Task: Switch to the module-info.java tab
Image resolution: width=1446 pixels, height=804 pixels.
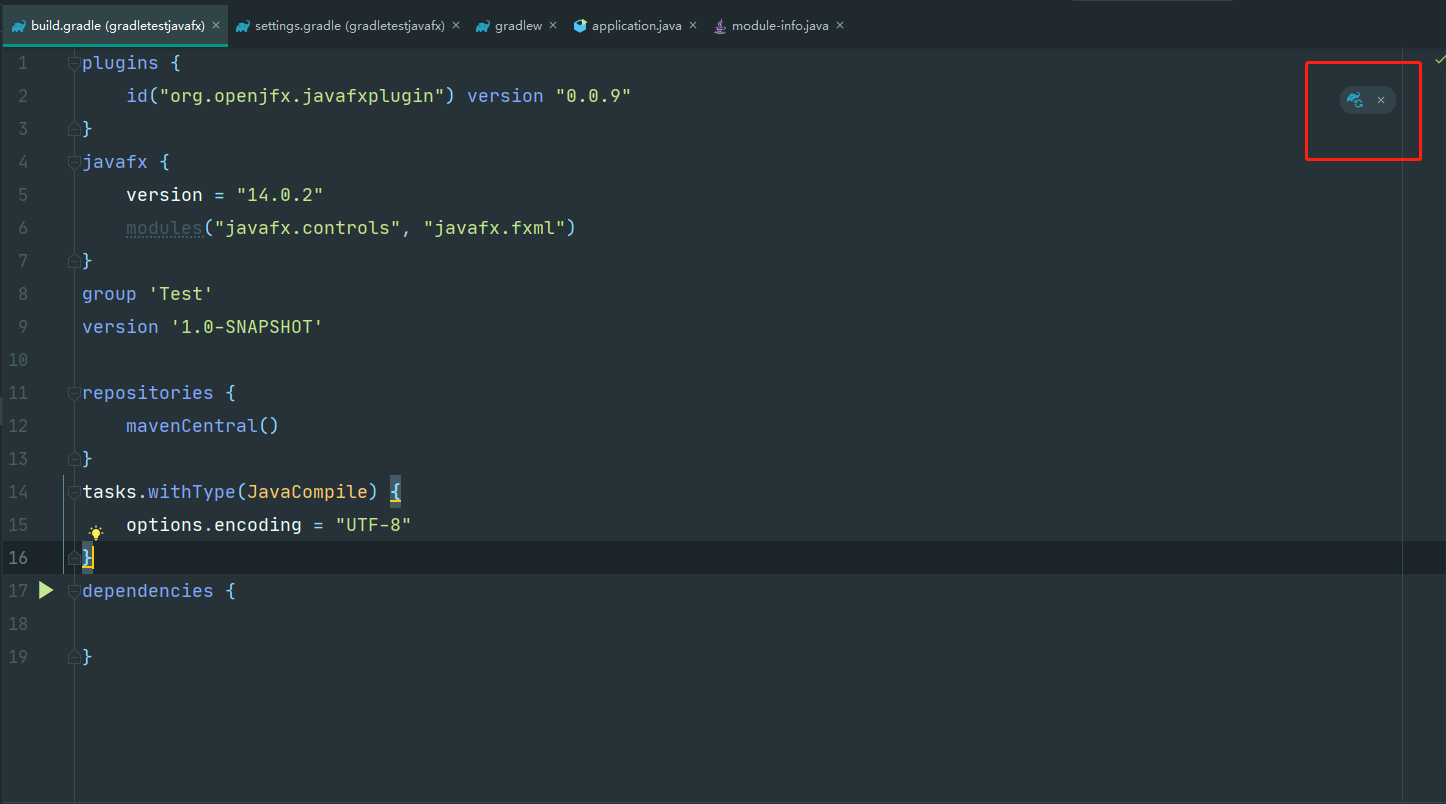Action: coord(780,26)
